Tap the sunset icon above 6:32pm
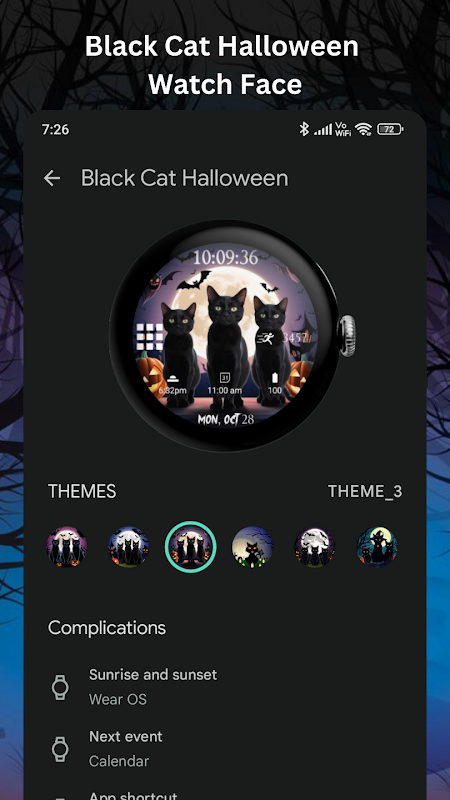 point(172,378)
